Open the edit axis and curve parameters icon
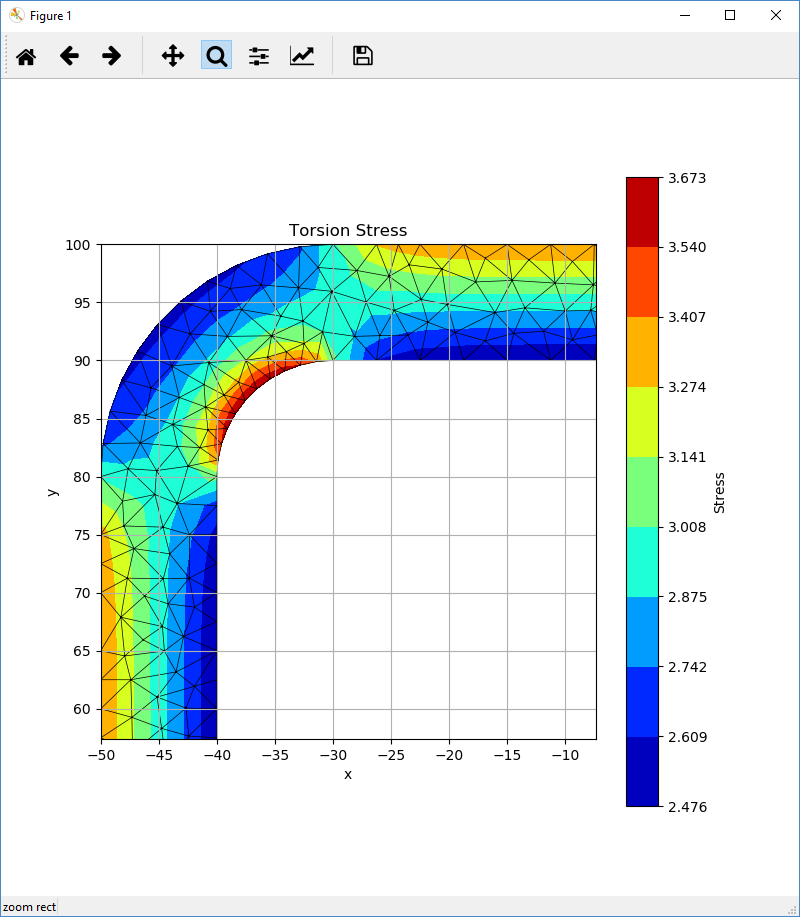Viewport: 800px width, 917px height. [302, 56]
